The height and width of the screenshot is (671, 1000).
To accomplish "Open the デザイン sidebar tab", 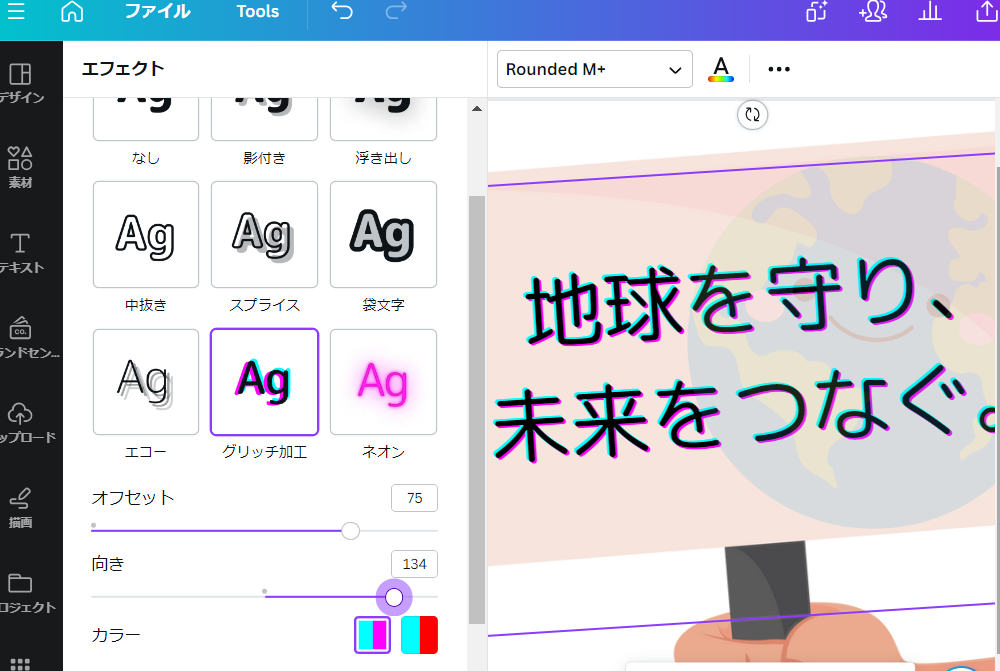I will click(20, 84).
